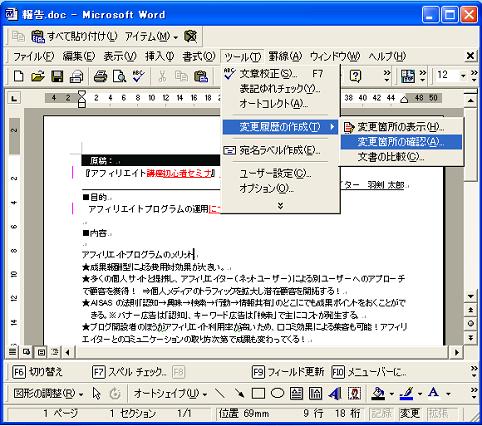The width and height of the screenshot is (482, 426).
Task: Insert a vertical text box icon
Action: [315, 393]
